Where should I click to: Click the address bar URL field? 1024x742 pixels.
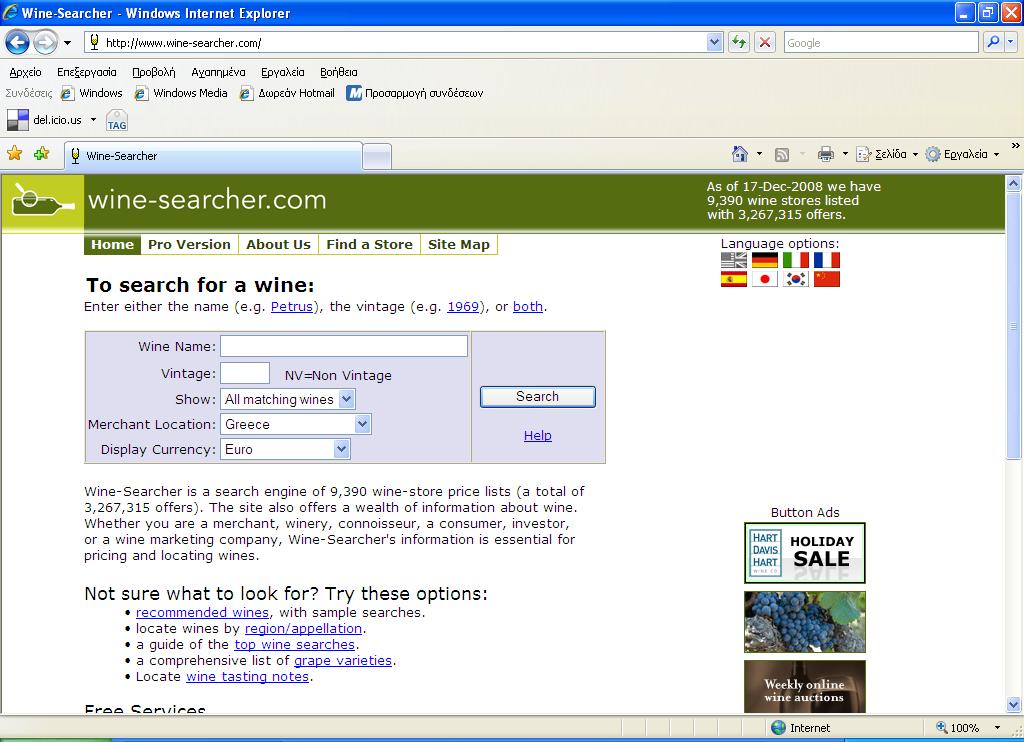click(x=396, y=42)
